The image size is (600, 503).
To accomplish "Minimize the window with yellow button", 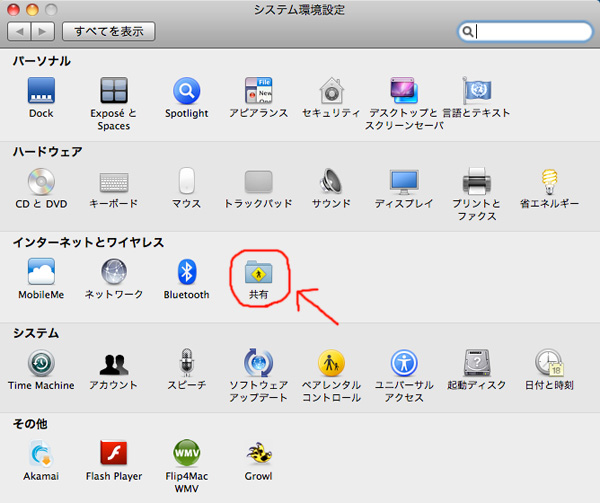I will pos(32,9).
